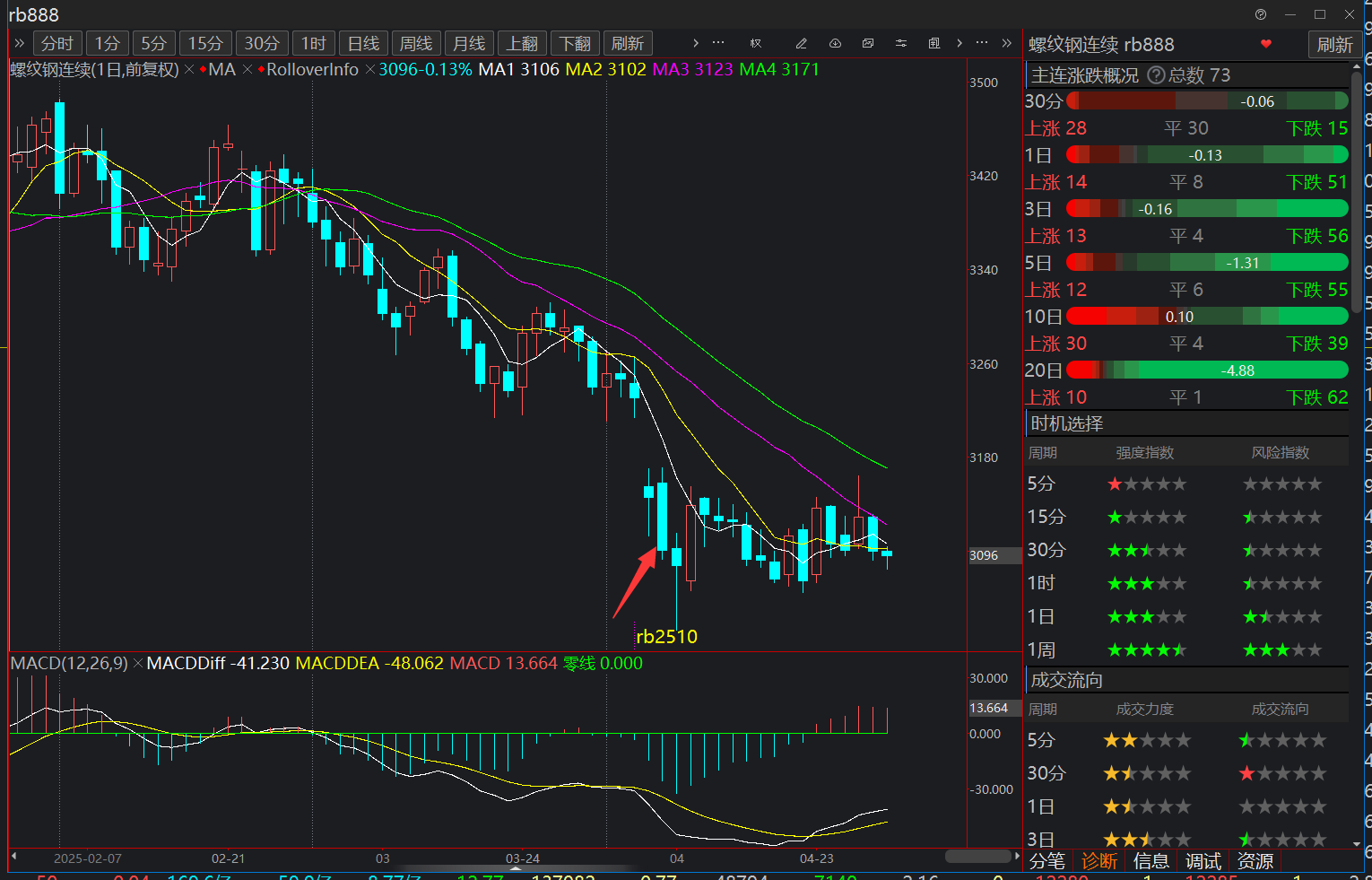
Task: Click the help question mark in title bar
Action: 1261,14
